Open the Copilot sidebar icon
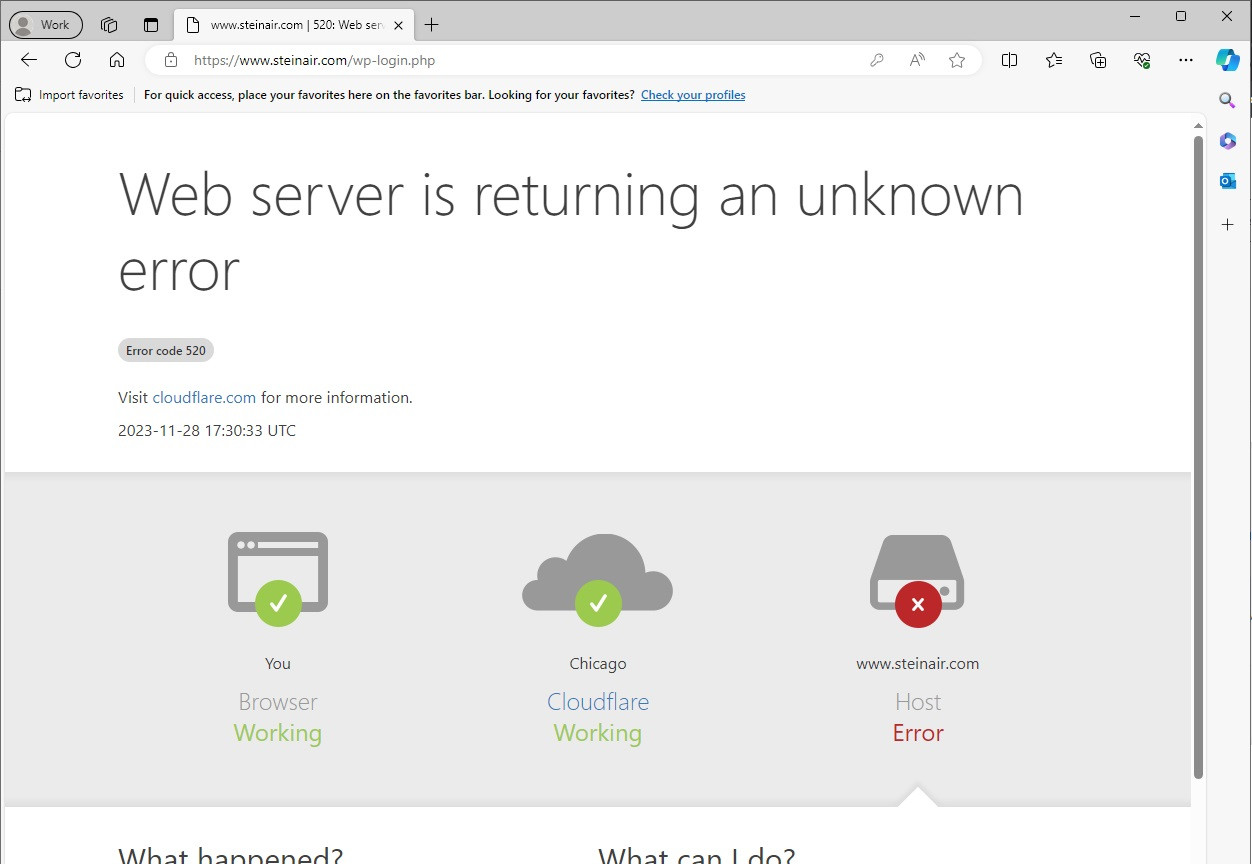The image size is (1252, 864). [1228, 60]
